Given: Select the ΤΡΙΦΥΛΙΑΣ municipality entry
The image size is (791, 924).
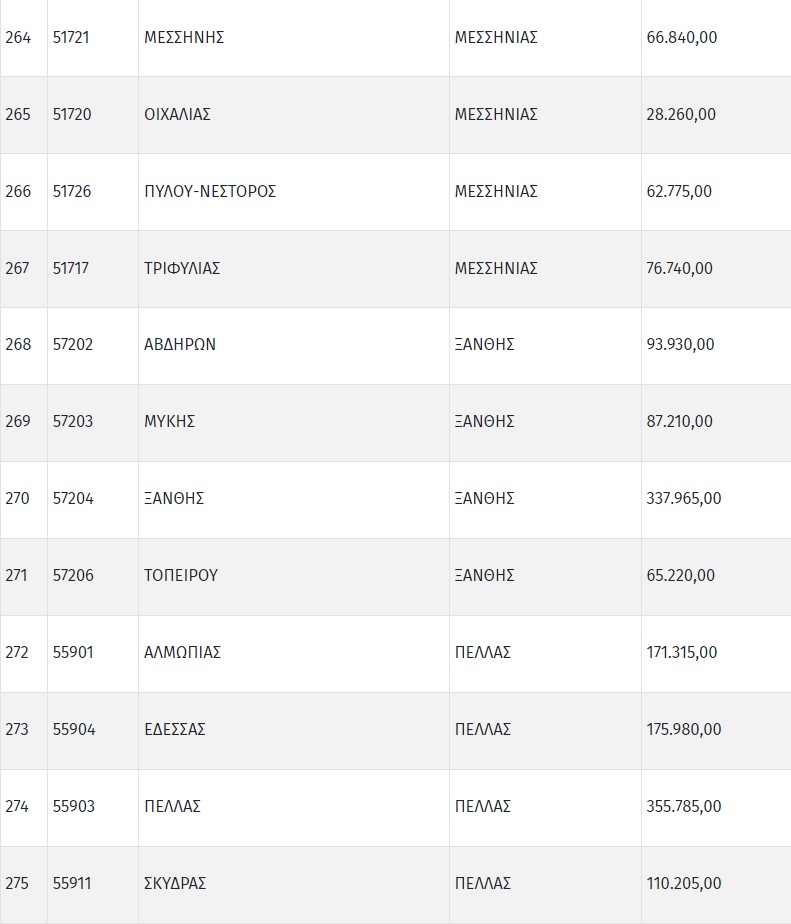Looking at the screenshot, I should (x=182, y=268).
